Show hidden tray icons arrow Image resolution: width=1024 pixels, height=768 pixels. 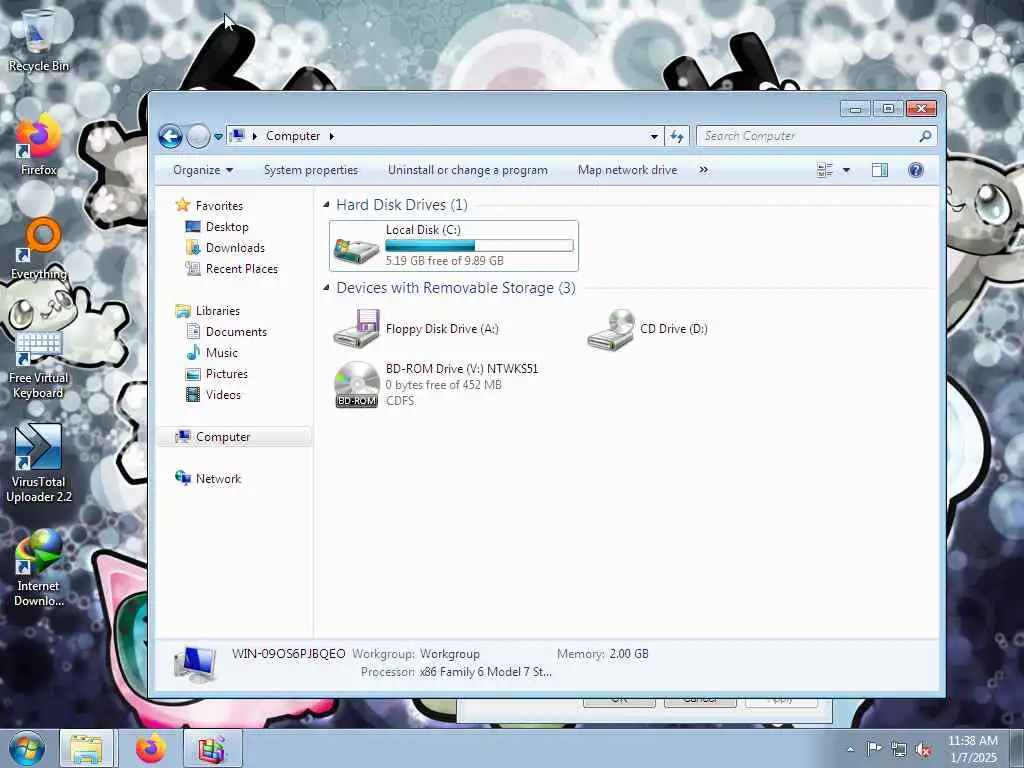tap(850, 749)
